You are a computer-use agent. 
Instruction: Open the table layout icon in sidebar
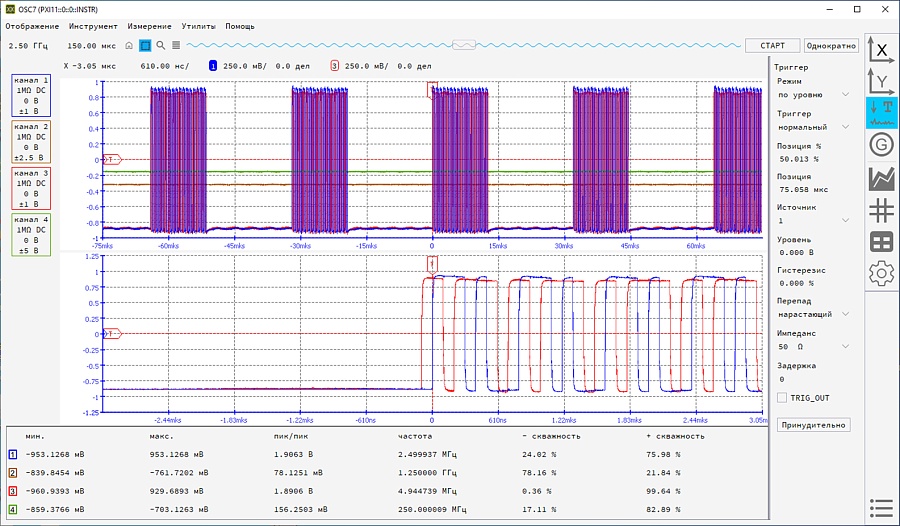tap(881, 242)
